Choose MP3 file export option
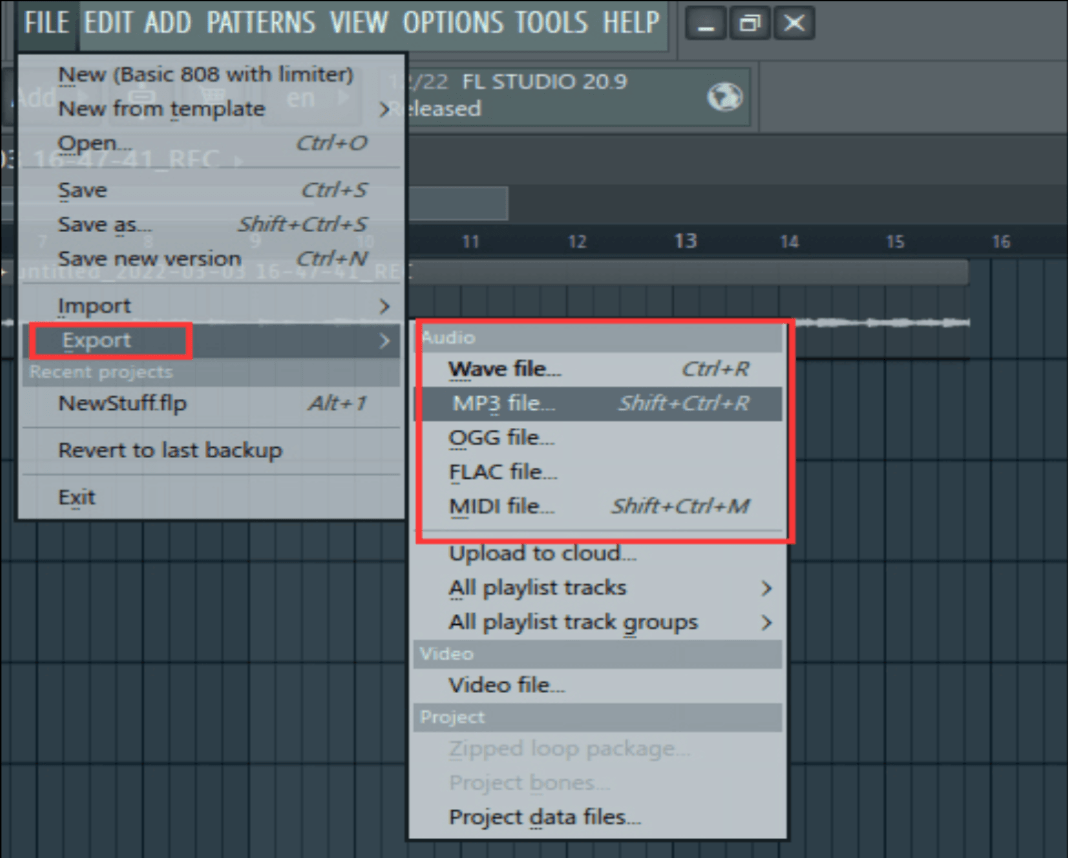This screenshot has width=1068, height=858. pos(502,404)
